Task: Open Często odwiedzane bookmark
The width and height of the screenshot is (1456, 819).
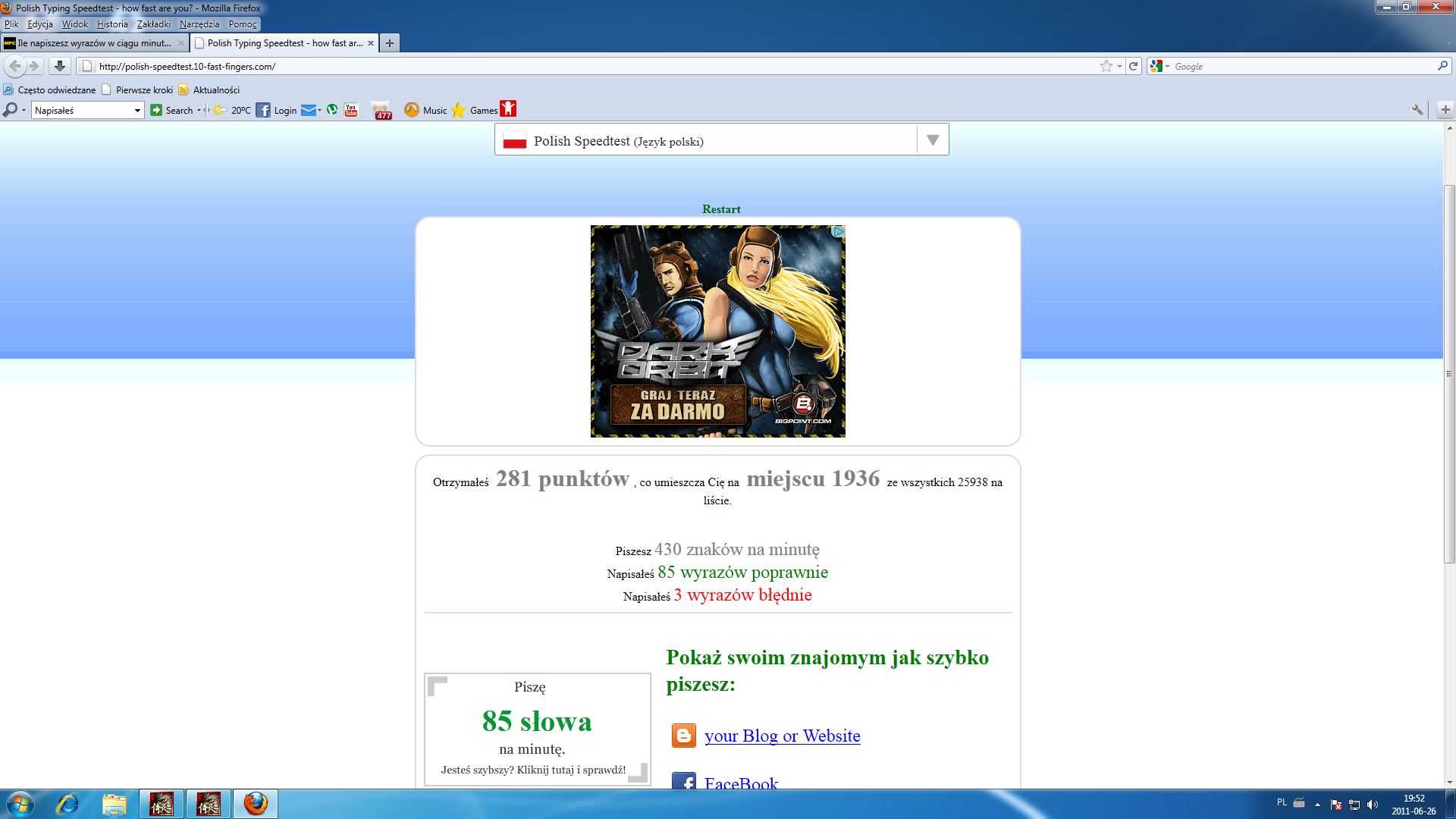Action: tap(50, 89)
